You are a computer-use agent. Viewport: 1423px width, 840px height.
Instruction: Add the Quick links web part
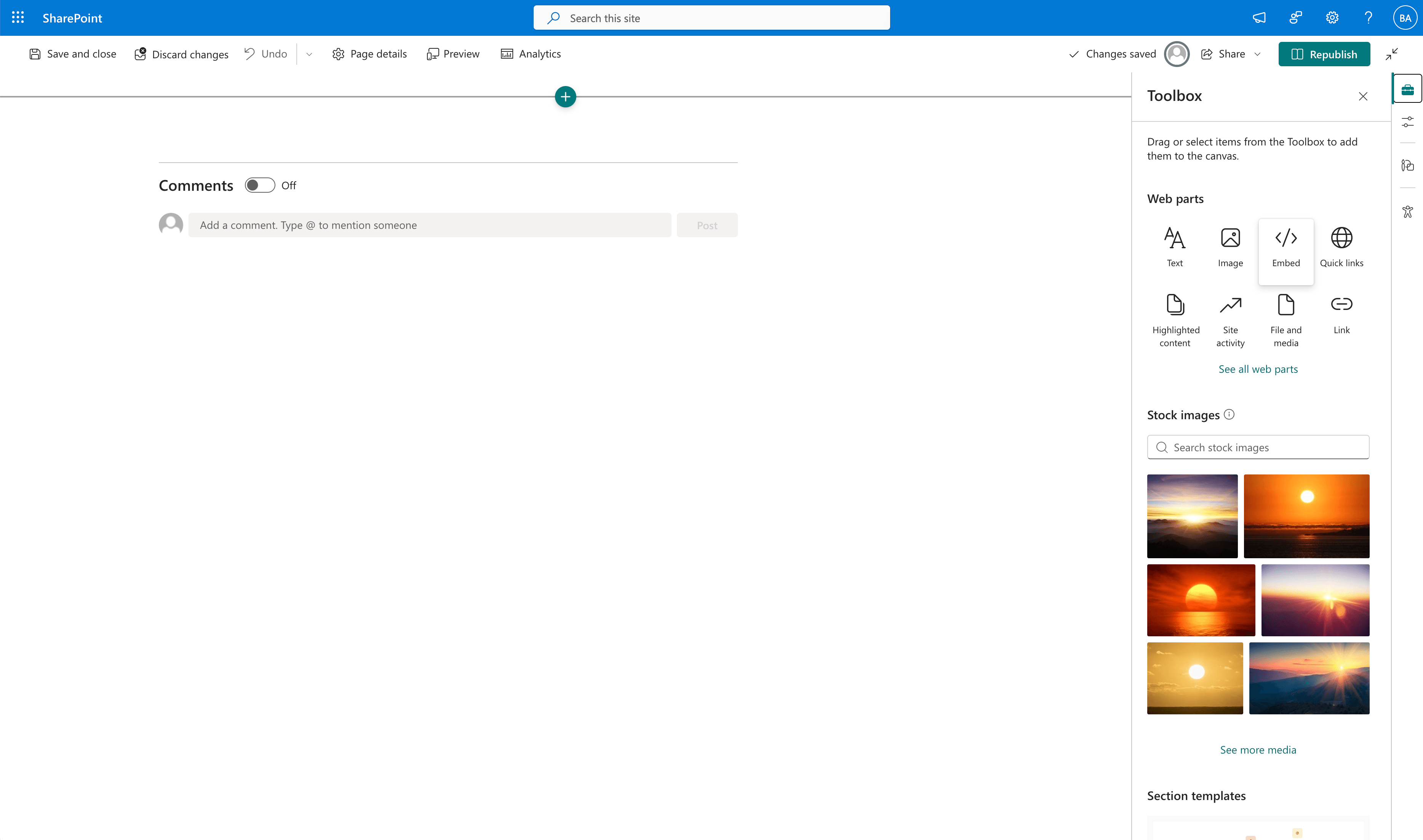point(1341,246)
